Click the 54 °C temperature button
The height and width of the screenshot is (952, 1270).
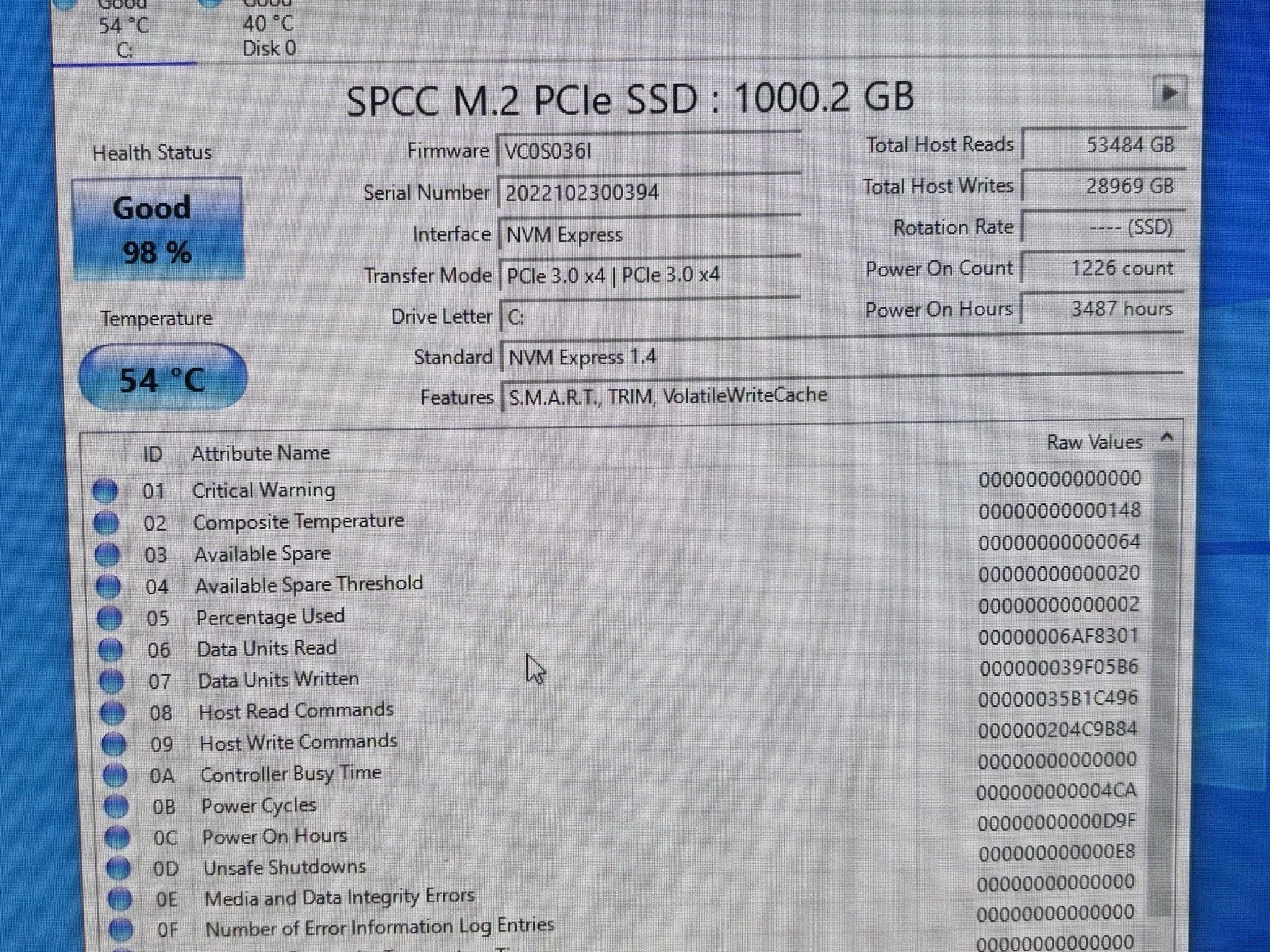click(x=162, y=378)
